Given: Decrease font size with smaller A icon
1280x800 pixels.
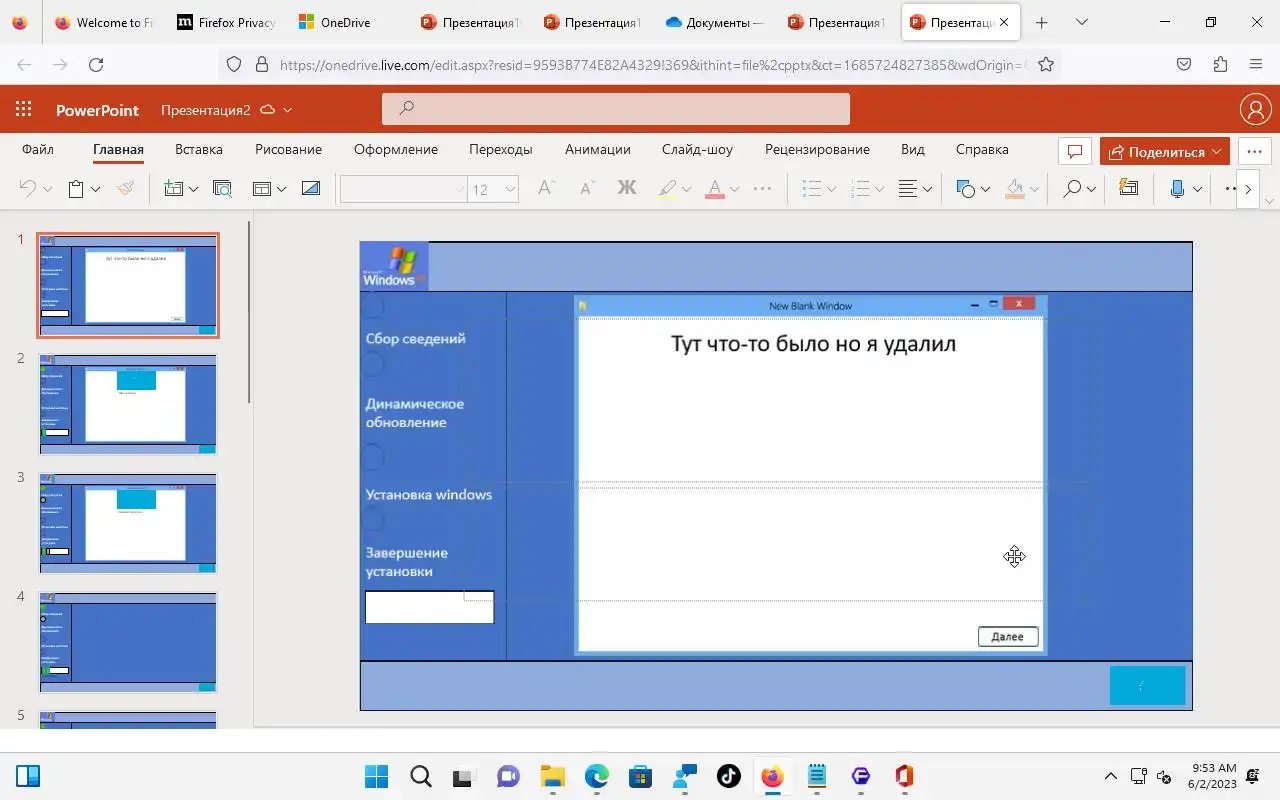Looking at the screenshot, I should [587, 188].
